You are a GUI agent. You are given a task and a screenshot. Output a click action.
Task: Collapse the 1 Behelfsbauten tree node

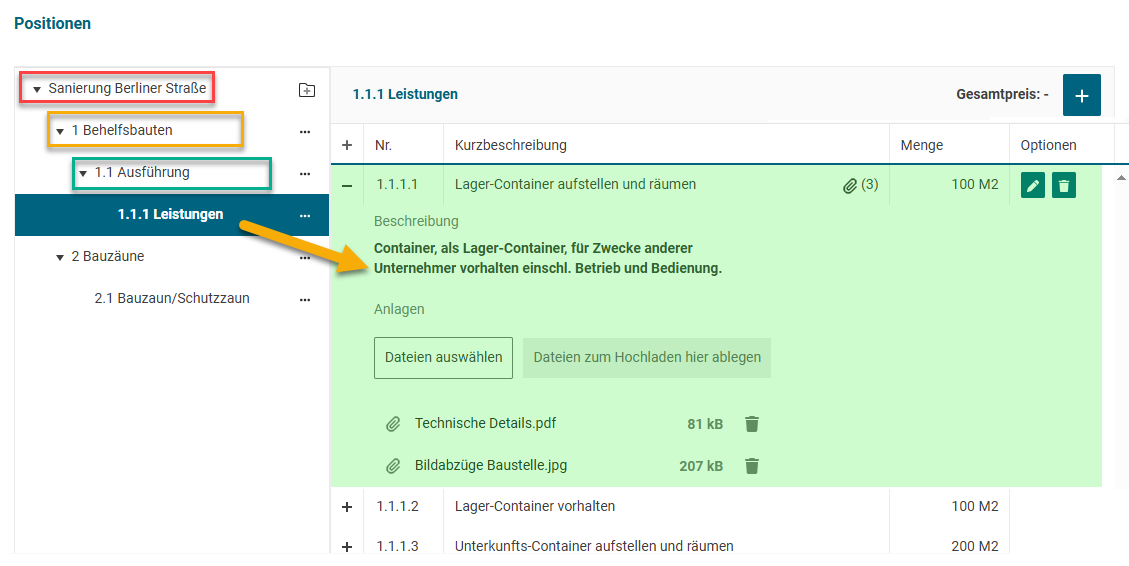pos(60,131)
